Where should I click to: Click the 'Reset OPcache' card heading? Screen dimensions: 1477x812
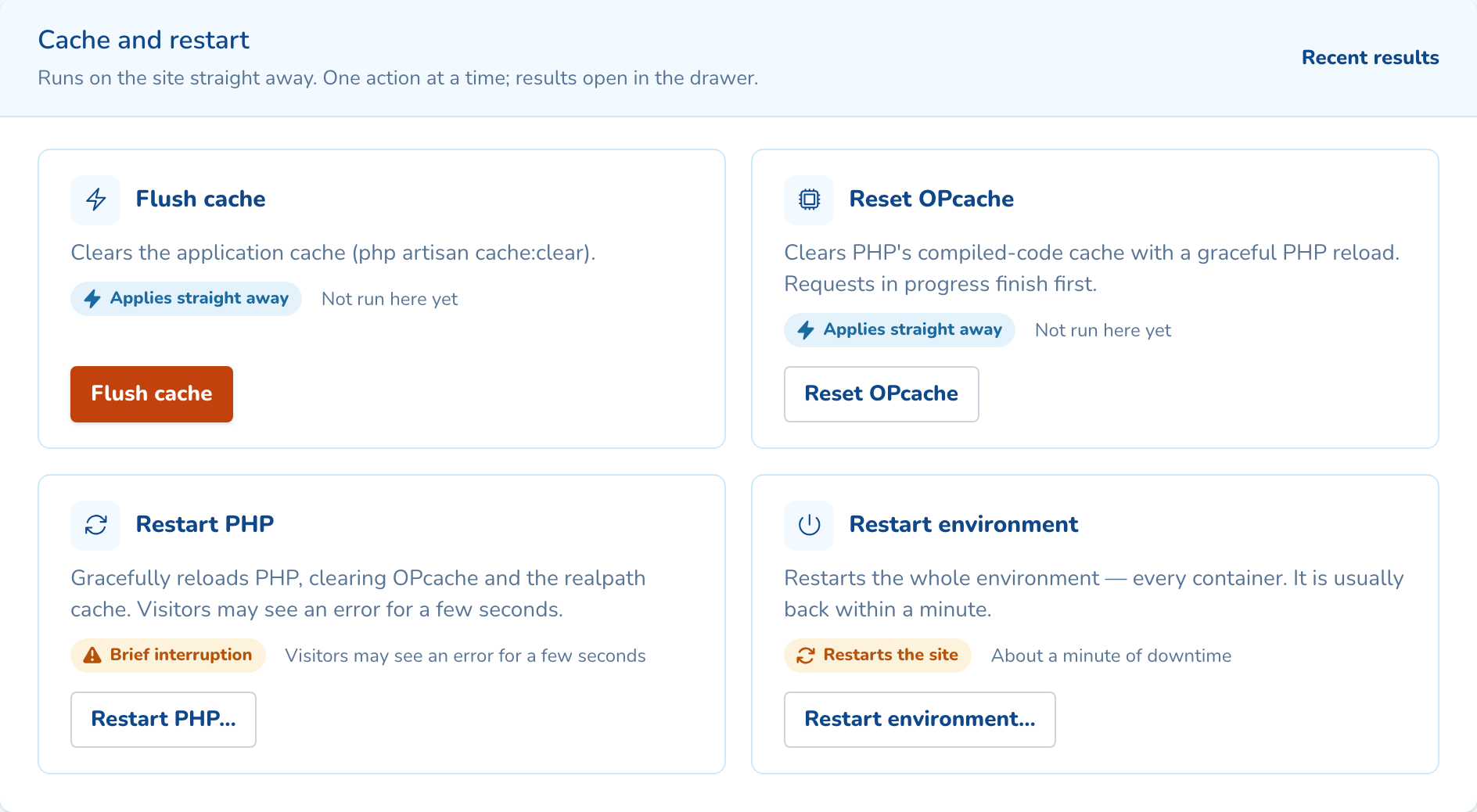(931, 199)
